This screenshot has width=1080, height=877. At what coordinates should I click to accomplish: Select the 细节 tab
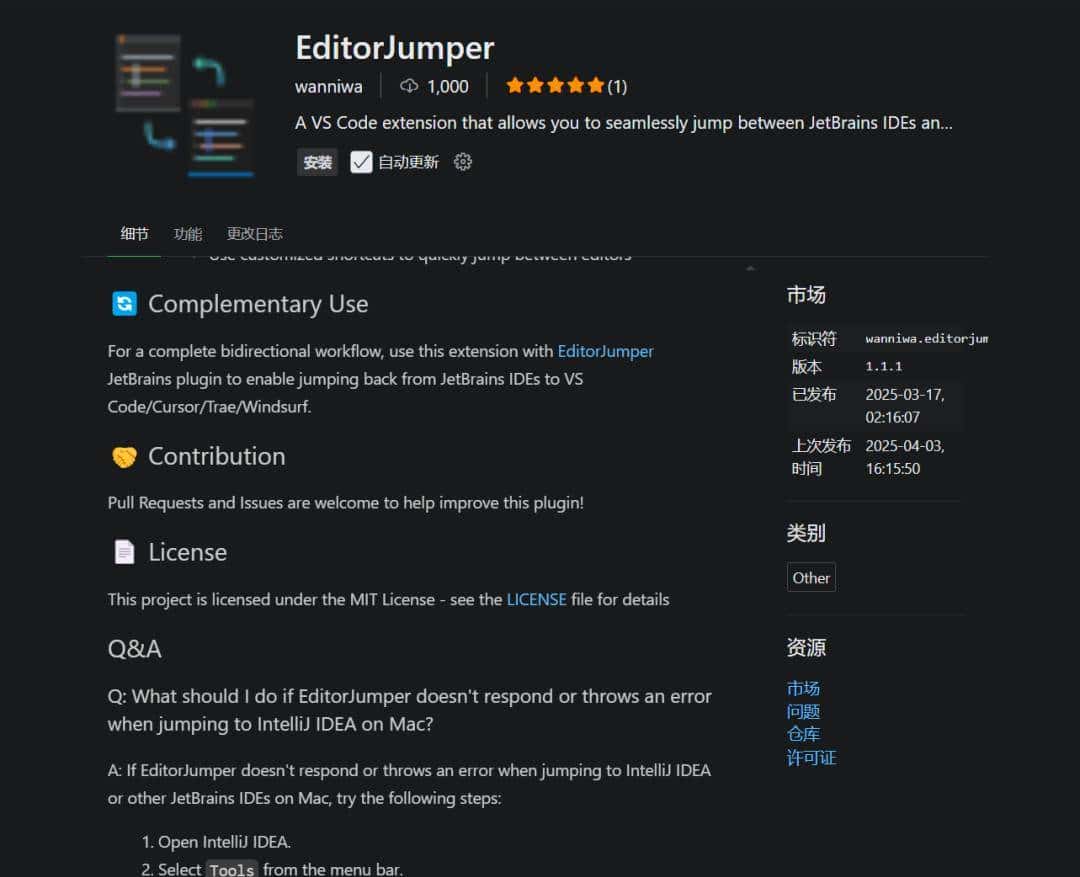(x=134, y=233)
